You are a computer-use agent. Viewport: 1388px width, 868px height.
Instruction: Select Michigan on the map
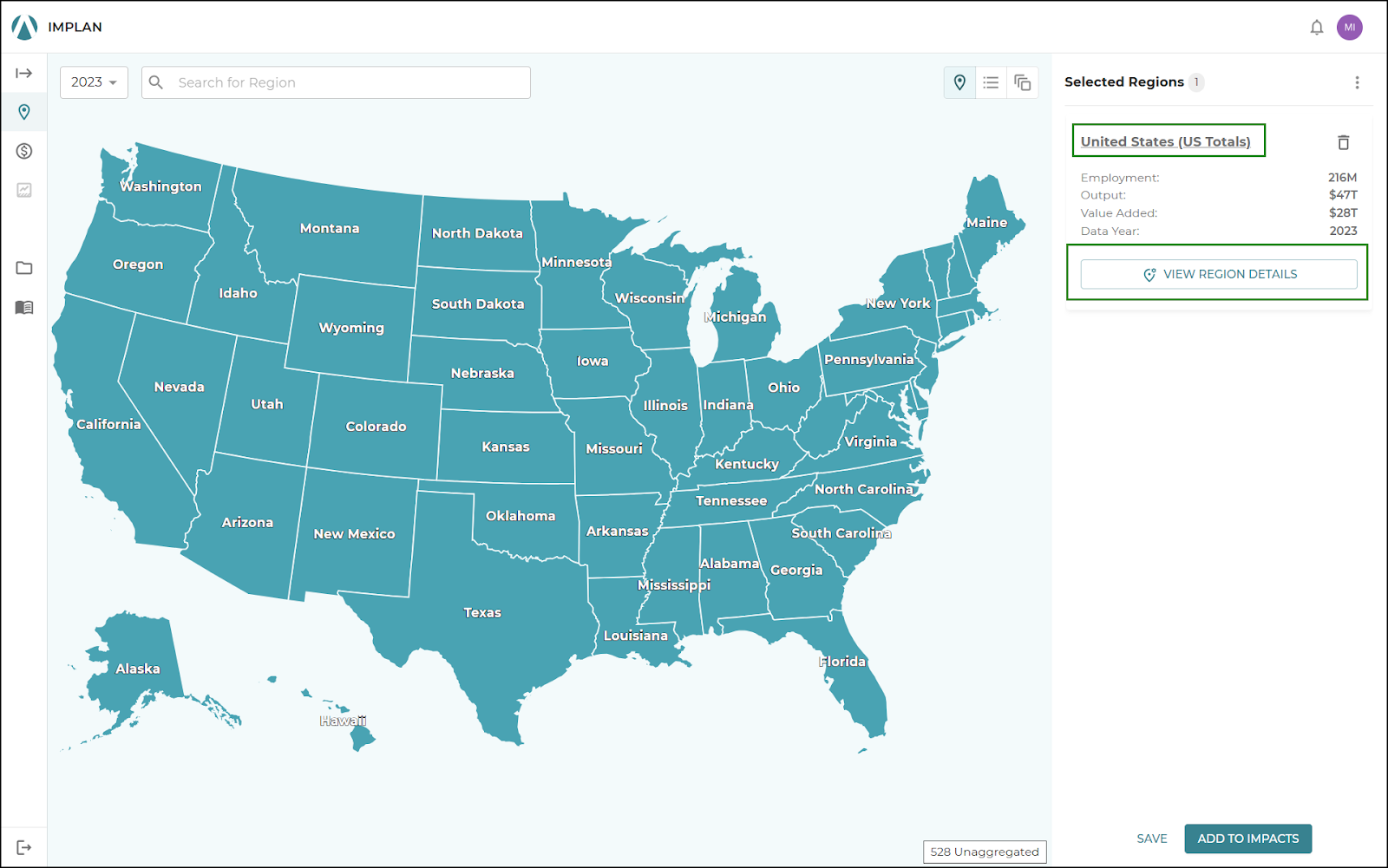coord(736,317)
